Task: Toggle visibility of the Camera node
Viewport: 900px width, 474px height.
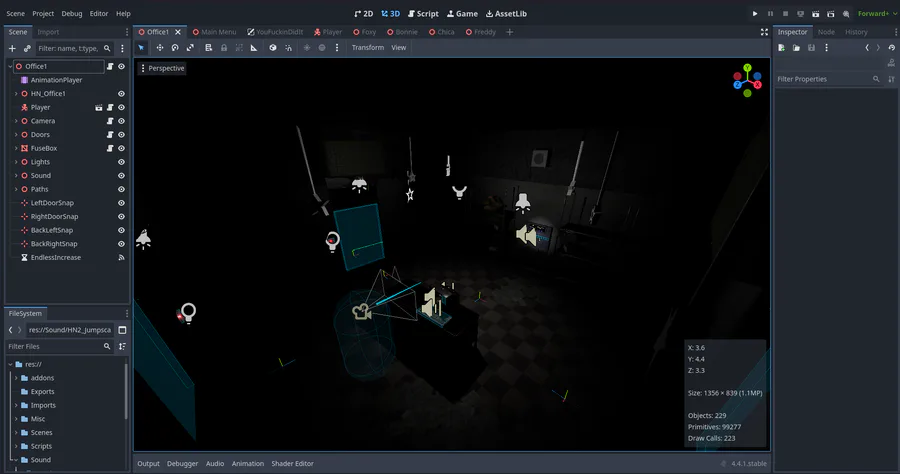Action: (121, 121)
